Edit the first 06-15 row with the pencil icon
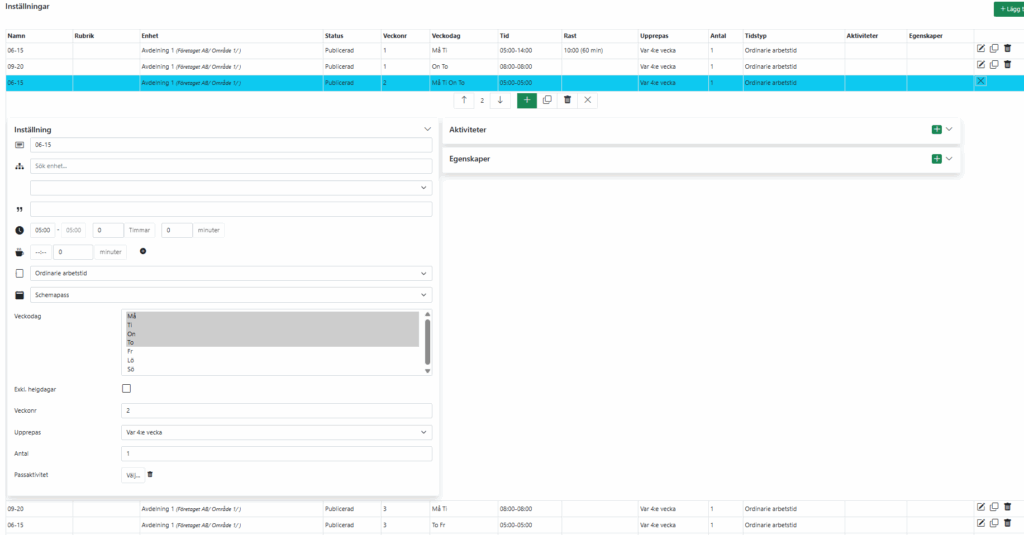 point(981,48)
